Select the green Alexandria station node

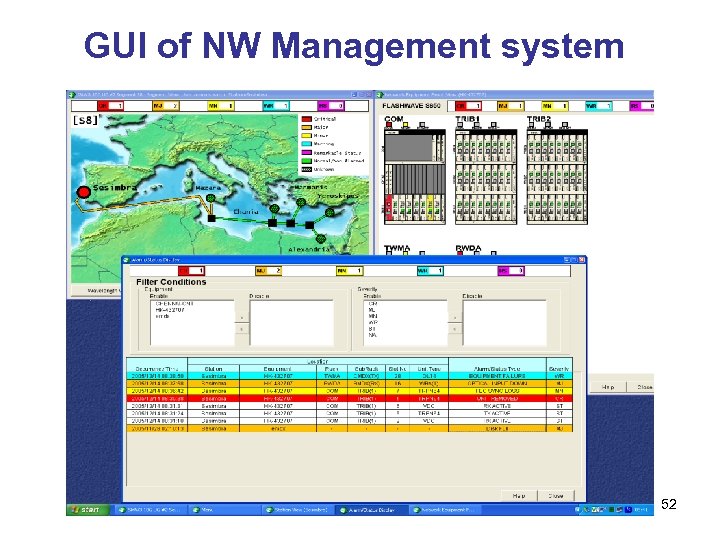pos(321,238)
